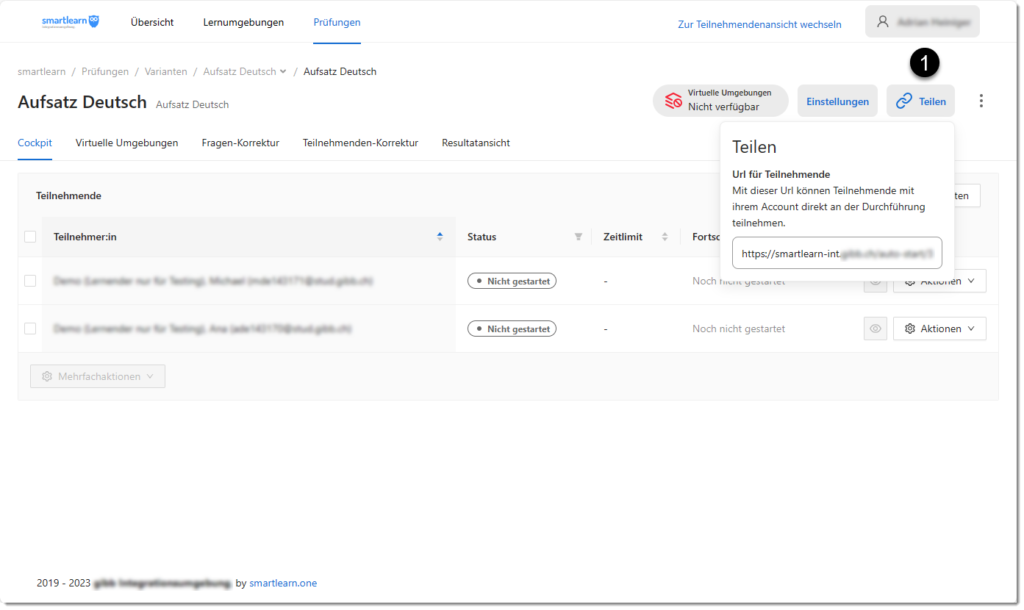The width and height of the screenshot is (1024, 610).
Task: Click the Virtuelle Umgebungen status icon
Action: coord(674,101)
